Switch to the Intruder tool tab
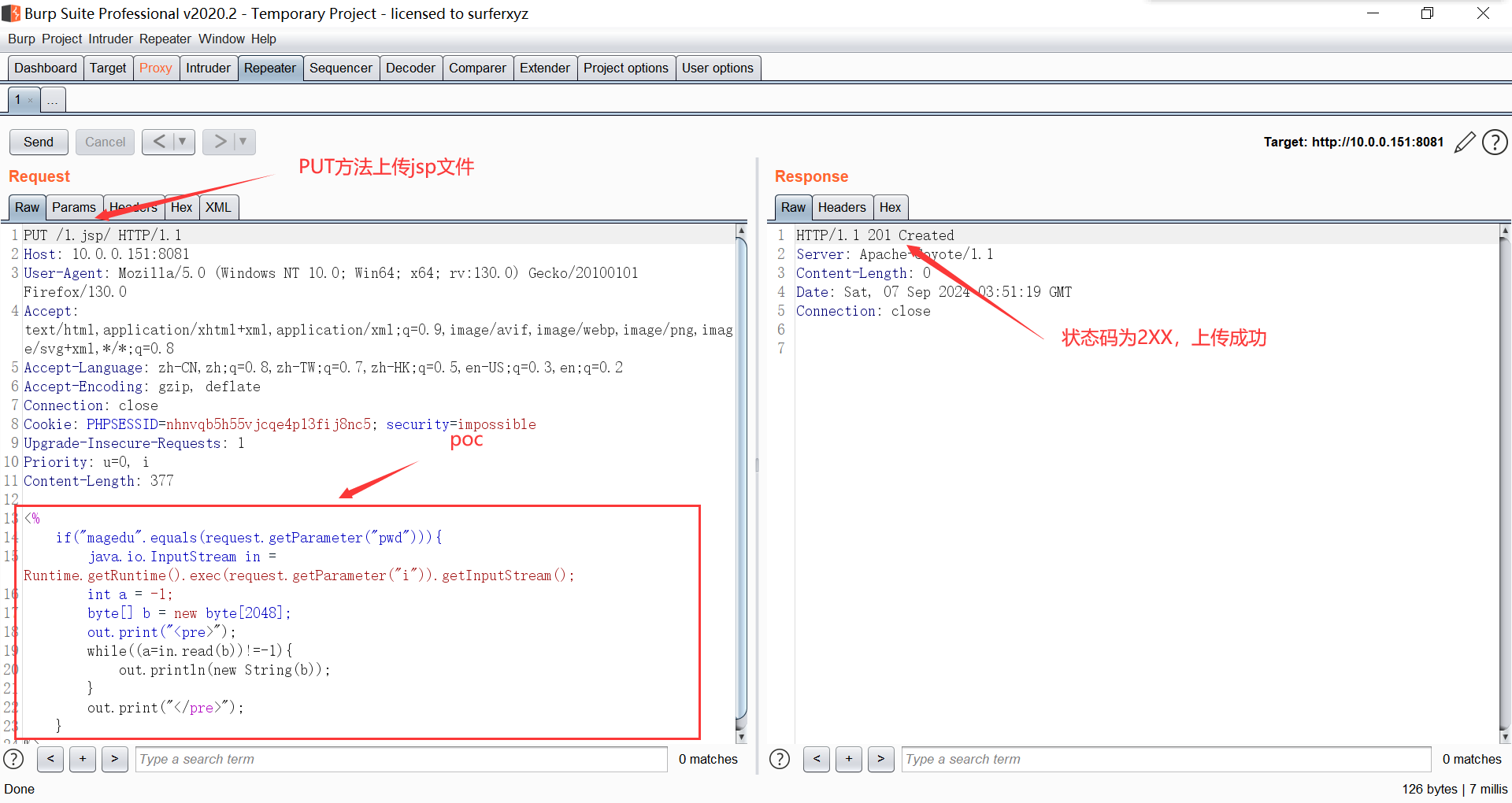The image size is (1512, 803). [208, 68]
